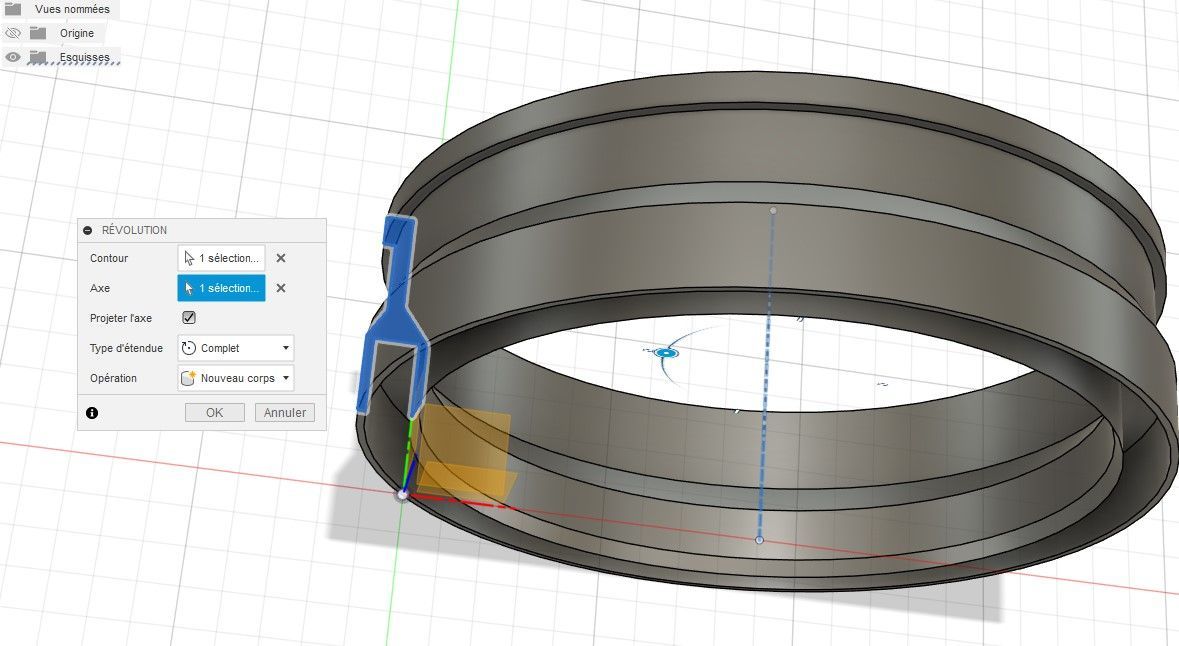Click the Complet full-revolution icon
Viewport: 1179px width, 646px height.
click(x=189, y=348)
